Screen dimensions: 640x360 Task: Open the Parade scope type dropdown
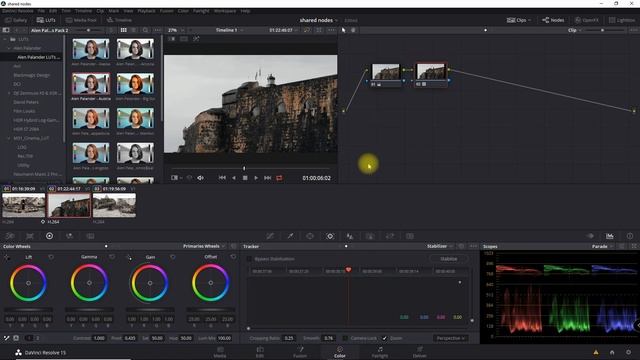click(x=603, y=247)
